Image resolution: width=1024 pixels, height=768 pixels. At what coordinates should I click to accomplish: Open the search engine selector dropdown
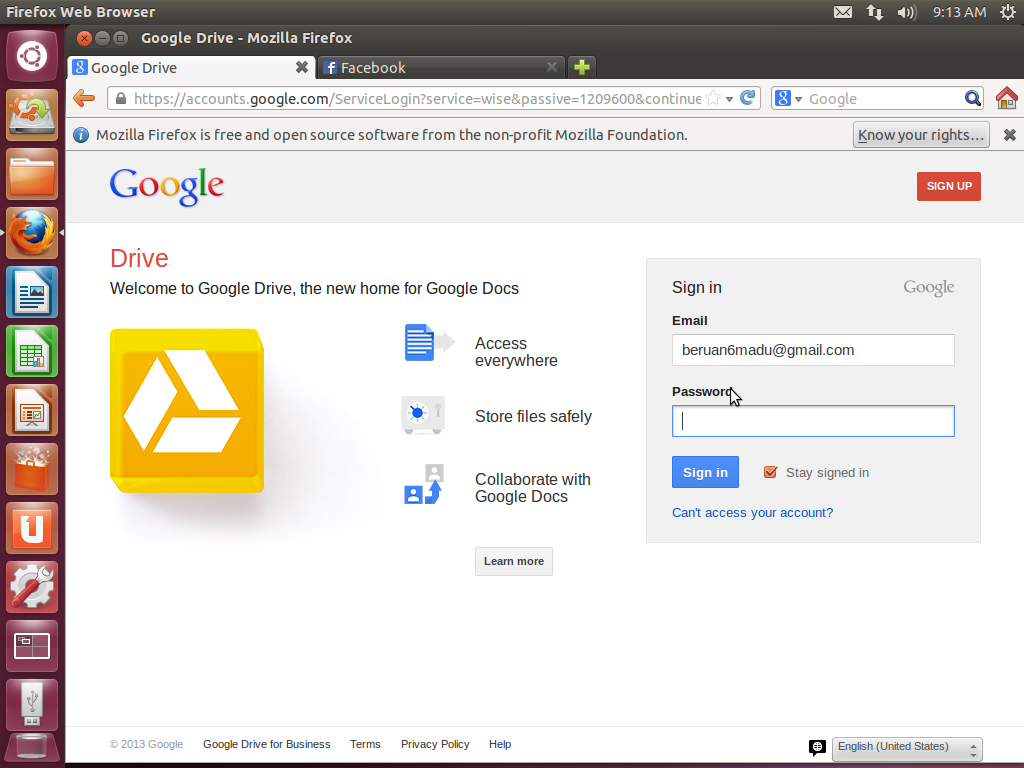tap(788, 99)
